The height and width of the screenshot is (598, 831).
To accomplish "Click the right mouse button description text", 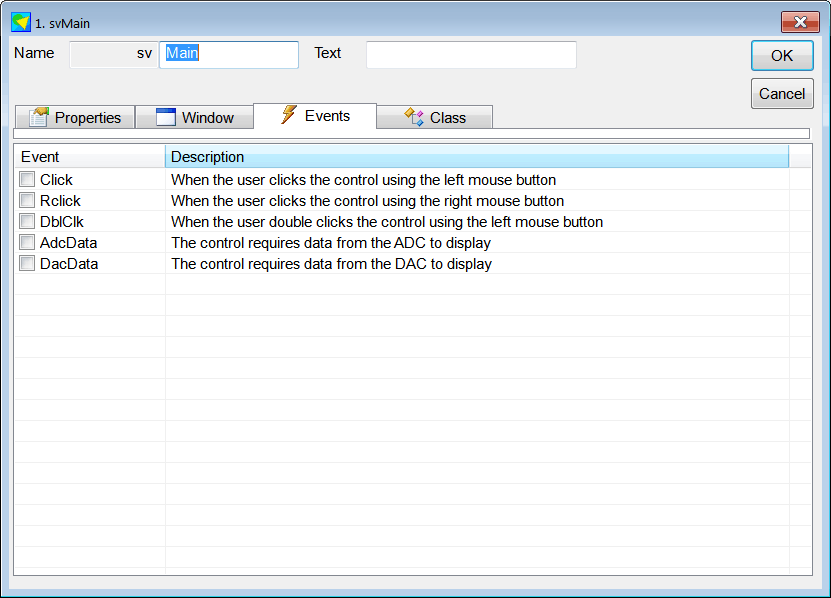I will tap(367, 201).
